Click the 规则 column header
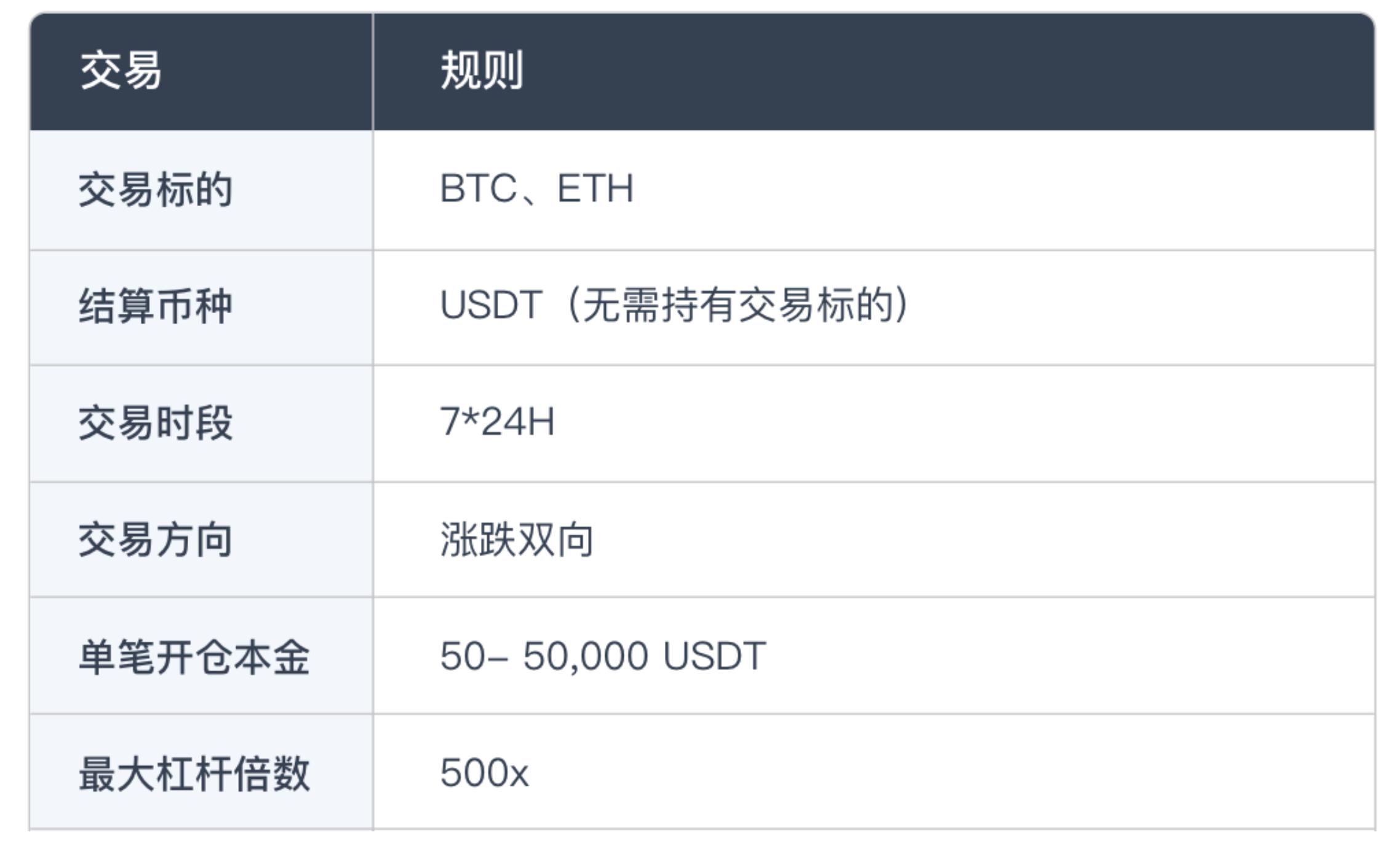Viewport: 1400px width, 849px height. pos(482,71)
